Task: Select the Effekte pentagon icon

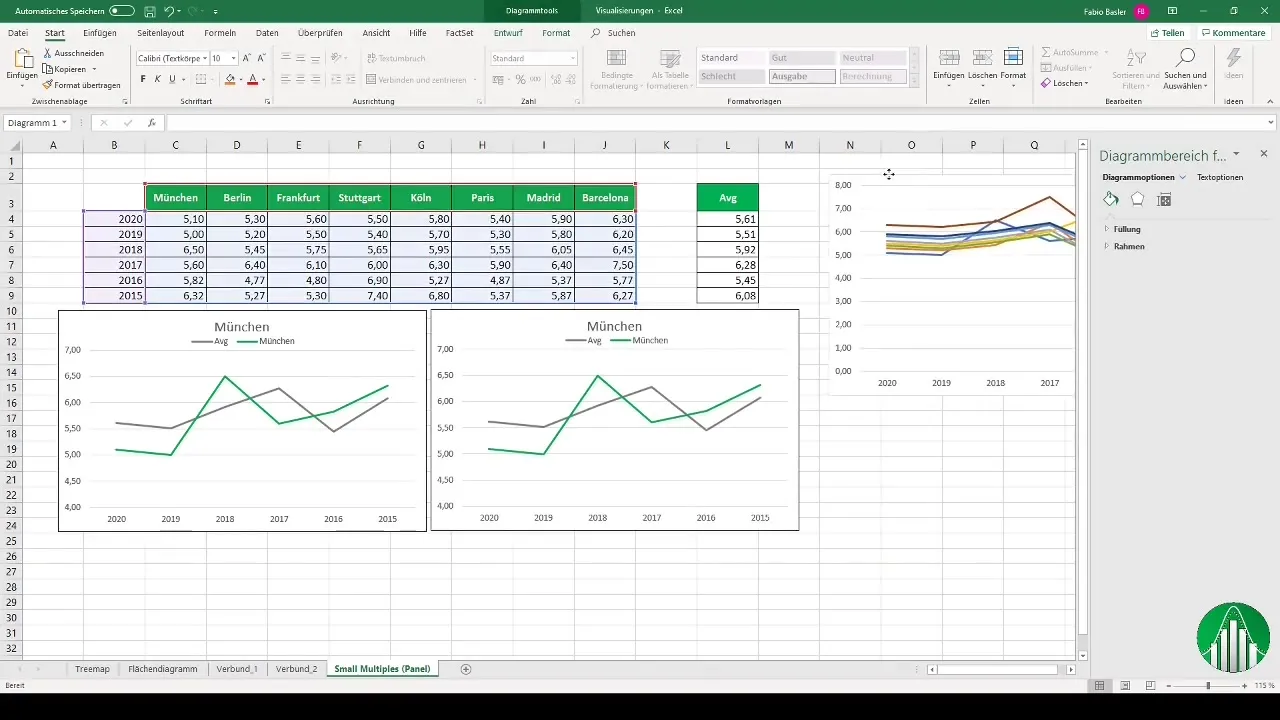Action: tap(1137, 199)
